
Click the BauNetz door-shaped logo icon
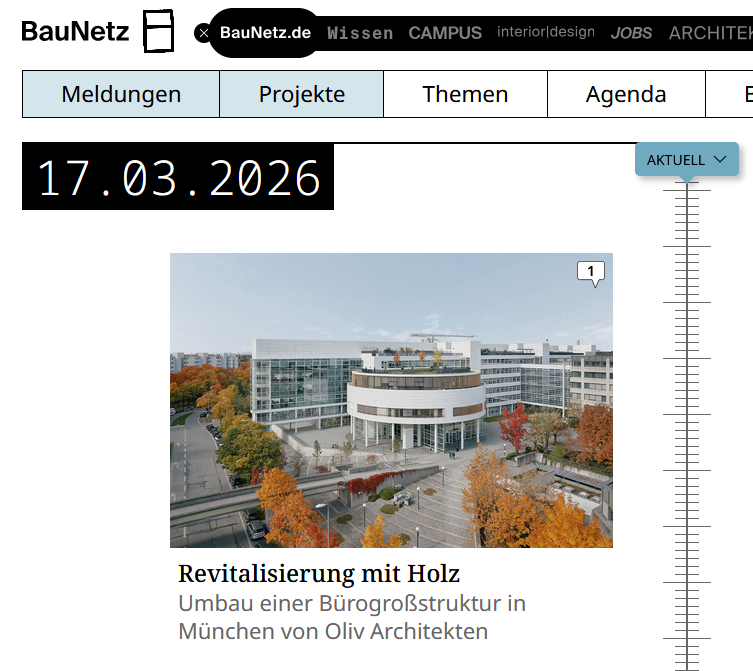158,31
